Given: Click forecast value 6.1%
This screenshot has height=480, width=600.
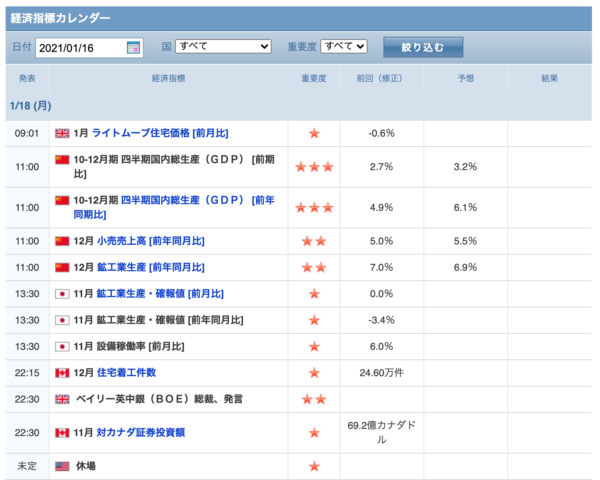Looking at the screenshot, I should click(465, 207).
